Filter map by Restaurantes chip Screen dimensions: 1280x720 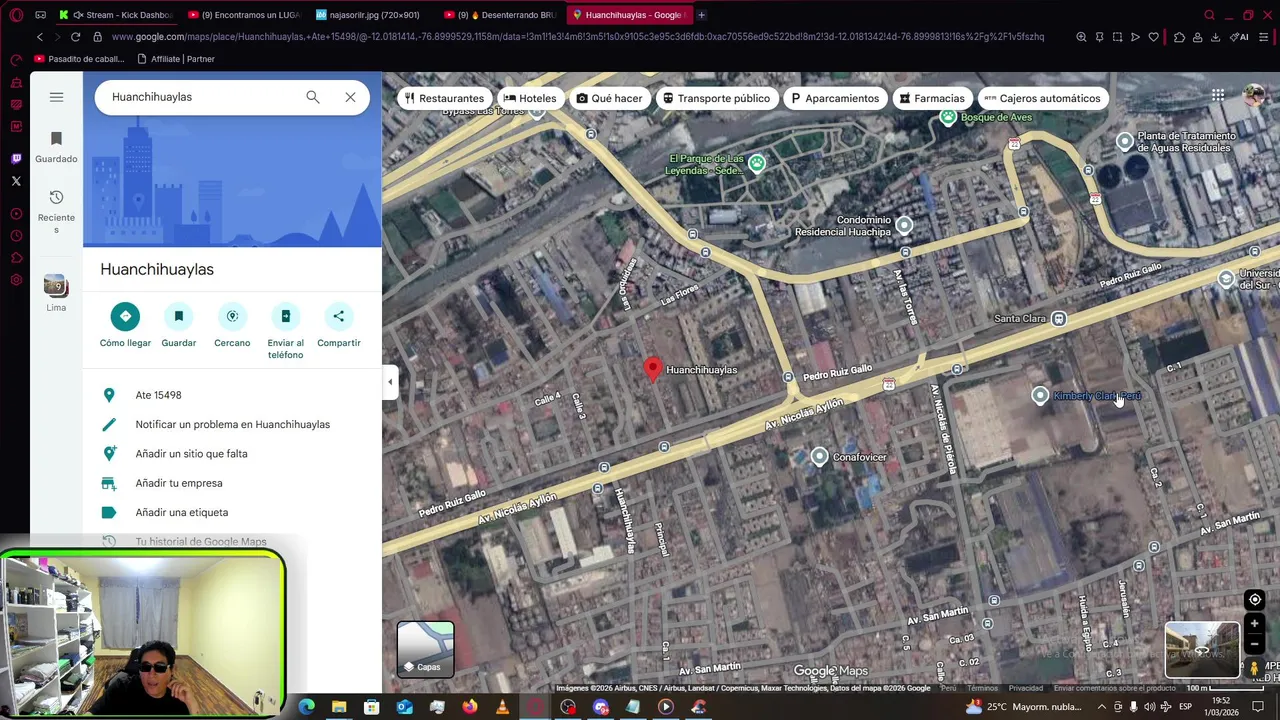(444, 98)
